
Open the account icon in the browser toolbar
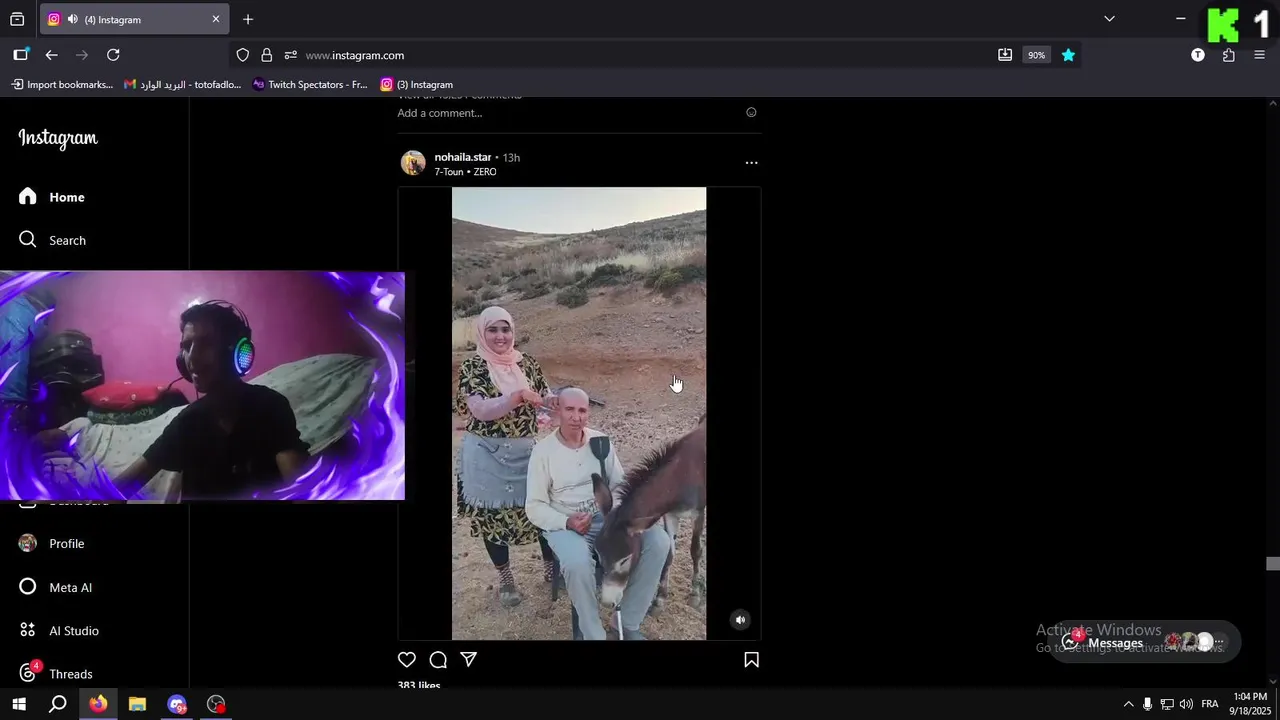tap(1198, 55)
